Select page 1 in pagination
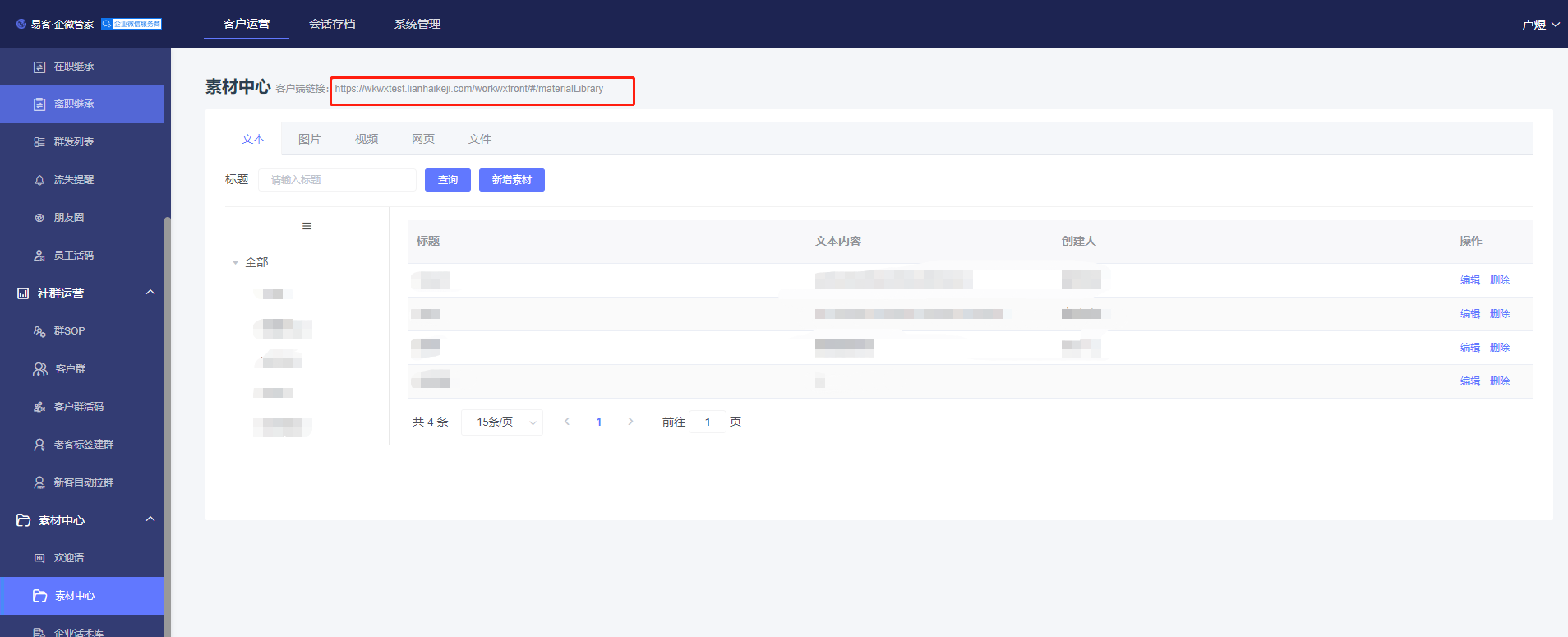 click(x=599, y=422)
